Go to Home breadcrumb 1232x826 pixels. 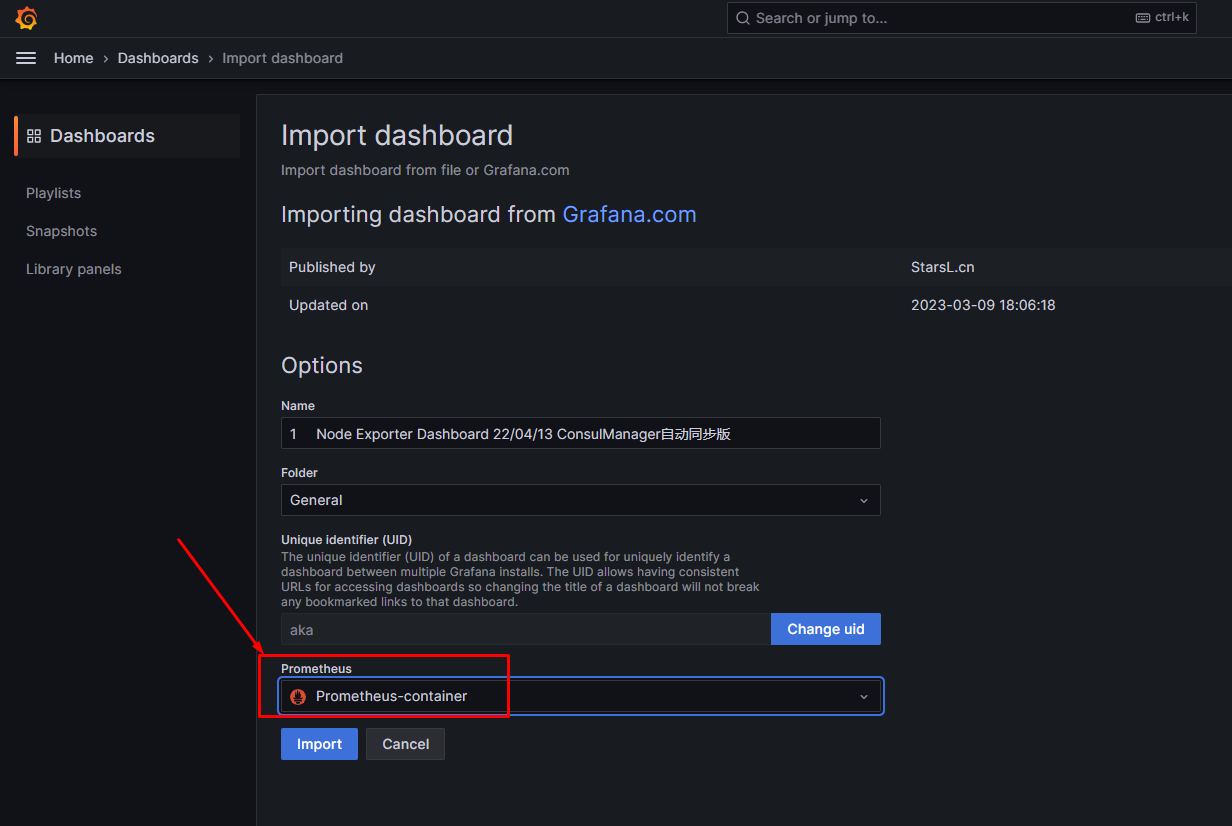pos(74,58)
